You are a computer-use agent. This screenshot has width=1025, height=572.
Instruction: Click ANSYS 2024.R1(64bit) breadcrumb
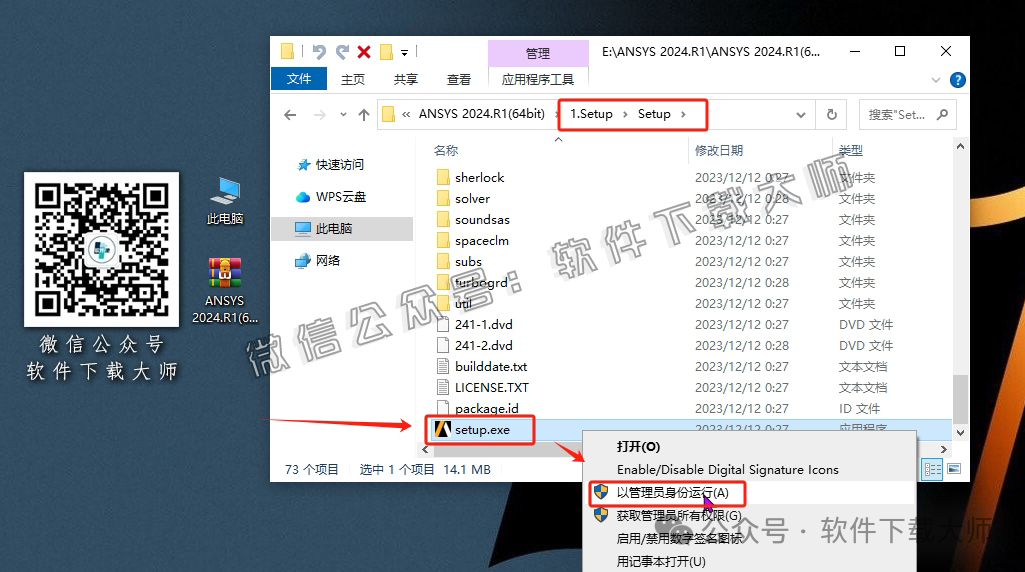click(x=482, y=114)
